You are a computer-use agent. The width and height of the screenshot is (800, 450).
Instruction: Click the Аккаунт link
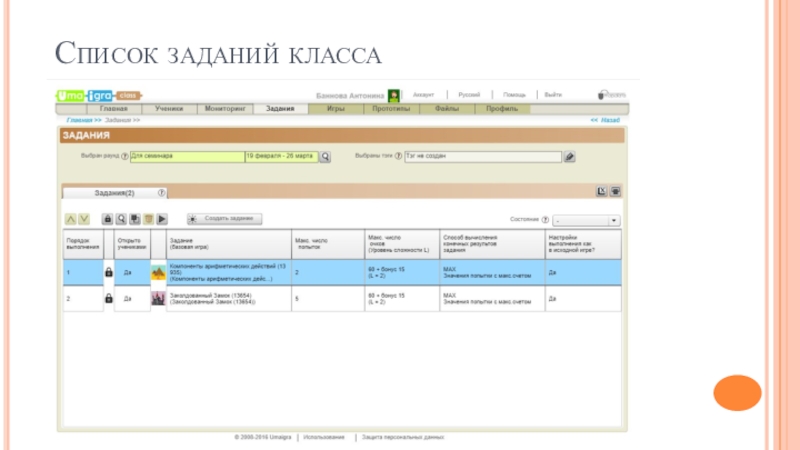[x=423, y=95]
